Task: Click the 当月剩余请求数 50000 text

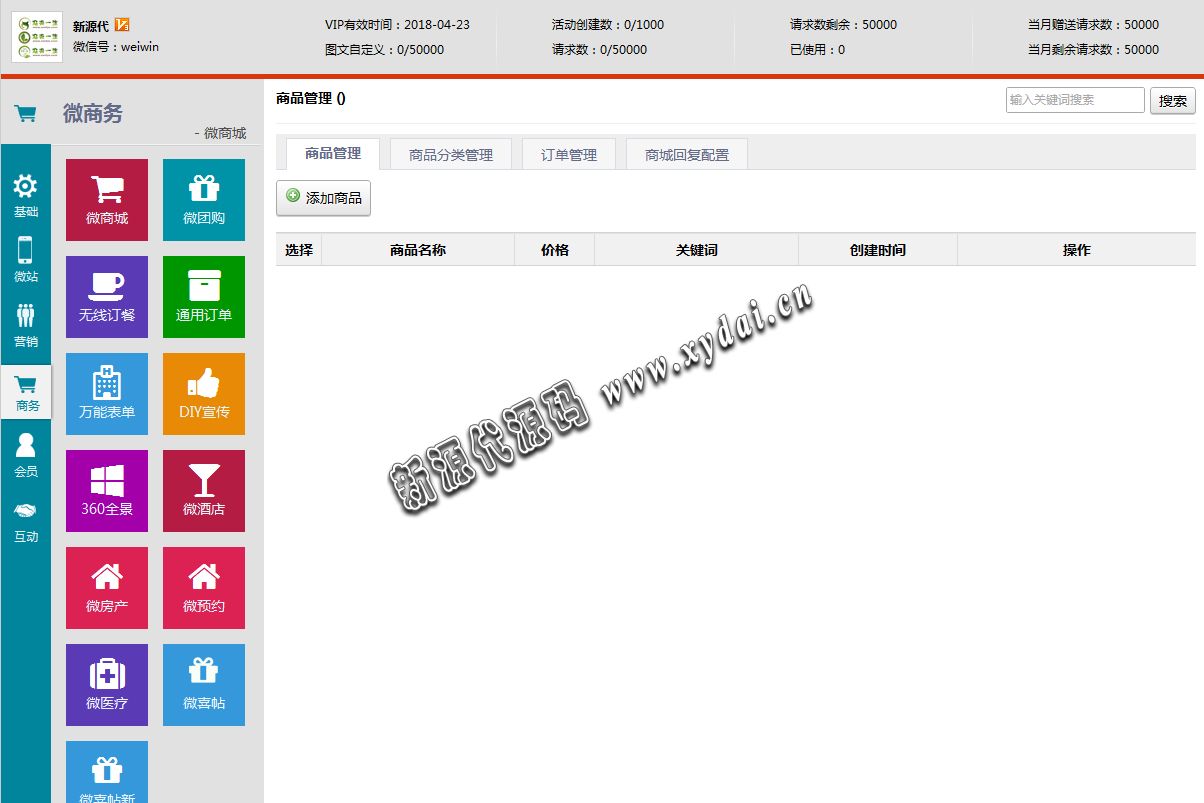Action: pyautogui.click(x=1094, y=49)
